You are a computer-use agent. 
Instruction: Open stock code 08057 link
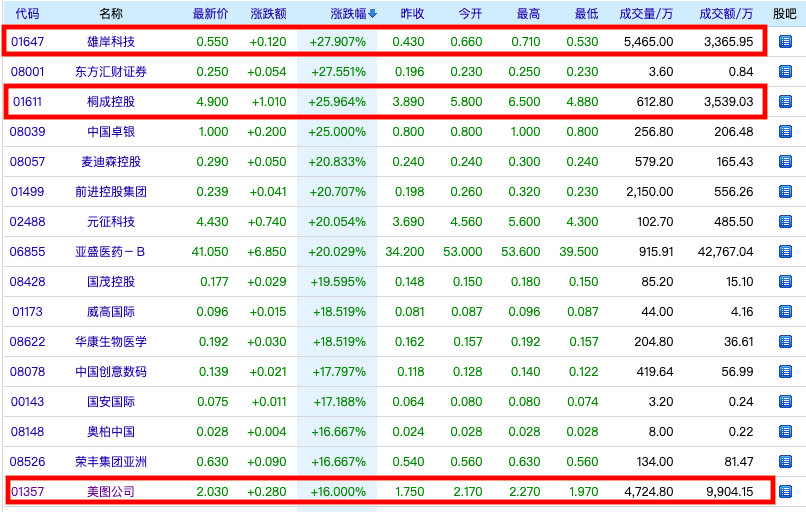pyautogui.click(x=27, y=161)
